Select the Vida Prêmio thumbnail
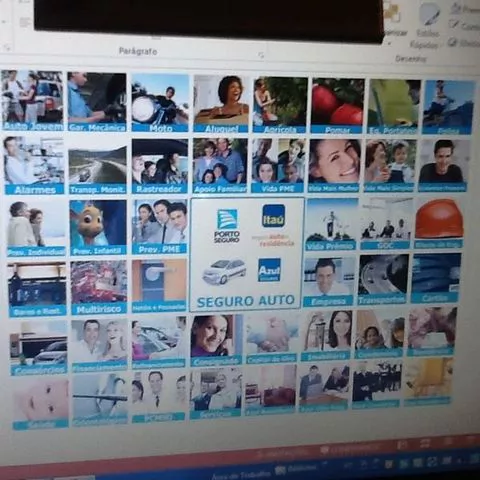 pos(331,224)
